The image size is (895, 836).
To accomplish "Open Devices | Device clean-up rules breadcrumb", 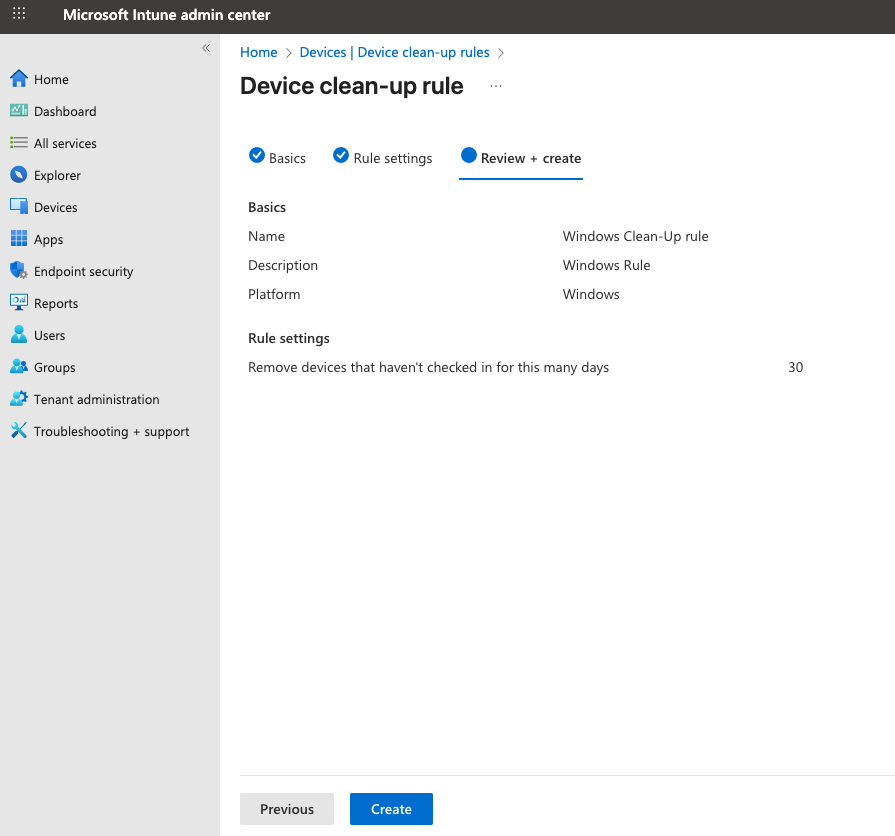I will pyautogui.click(x=394, y=52).
